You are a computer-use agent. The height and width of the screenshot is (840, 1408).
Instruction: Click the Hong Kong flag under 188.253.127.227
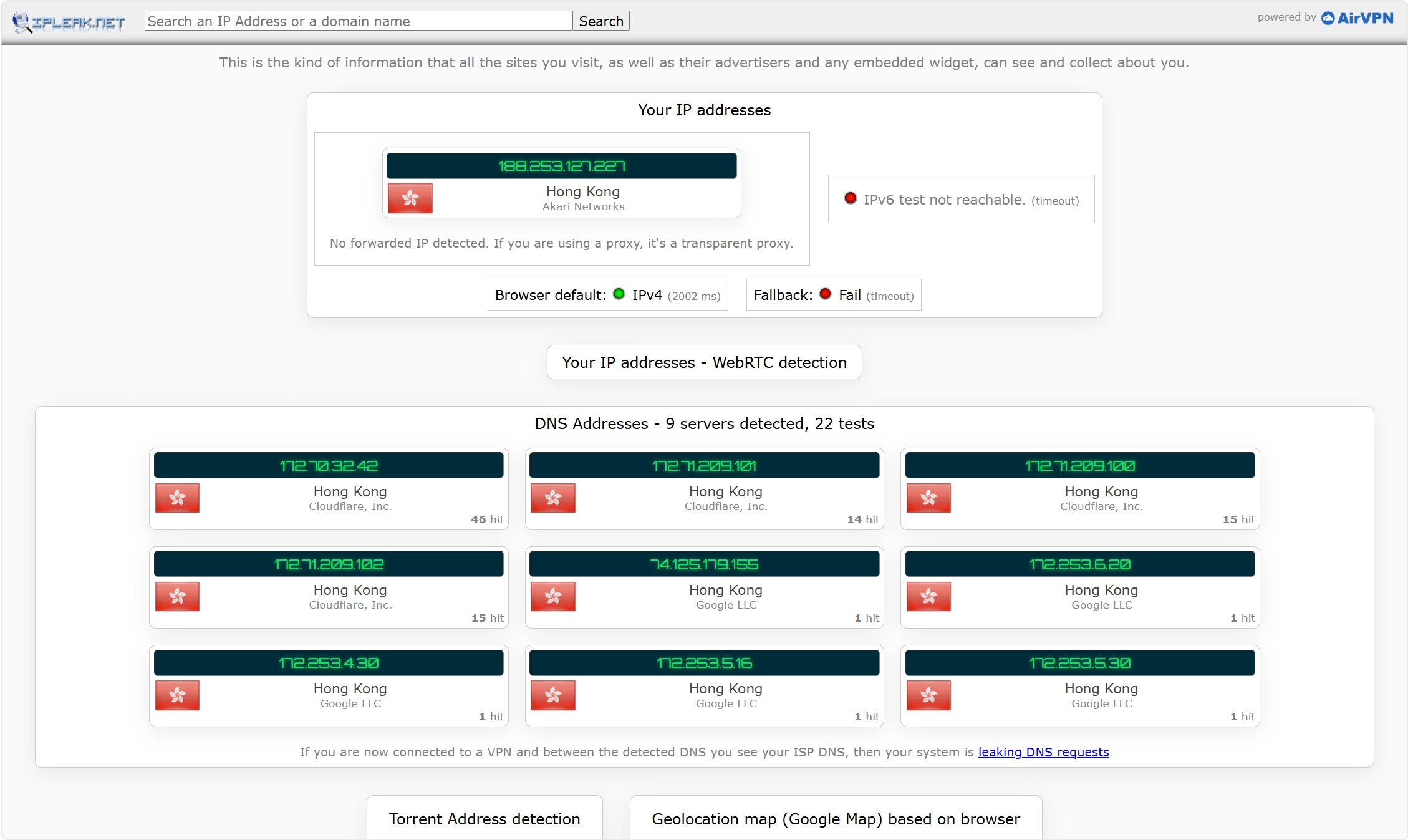tap(410, 198)
